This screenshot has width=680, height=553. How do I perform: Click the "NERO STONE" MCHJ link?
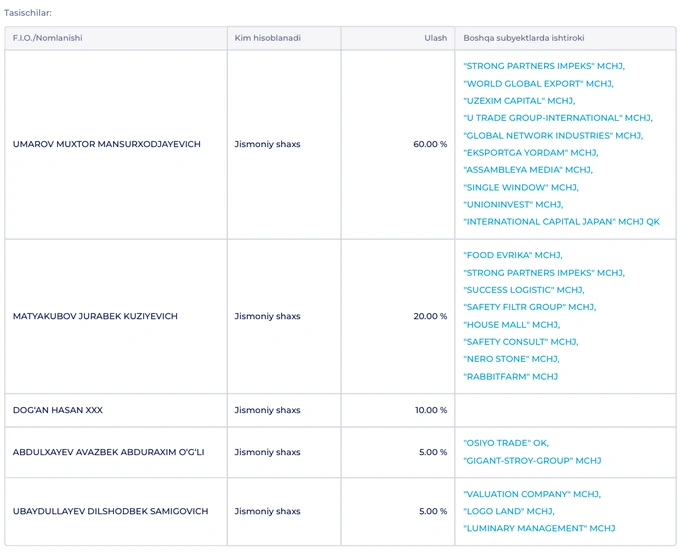(511, 359)
